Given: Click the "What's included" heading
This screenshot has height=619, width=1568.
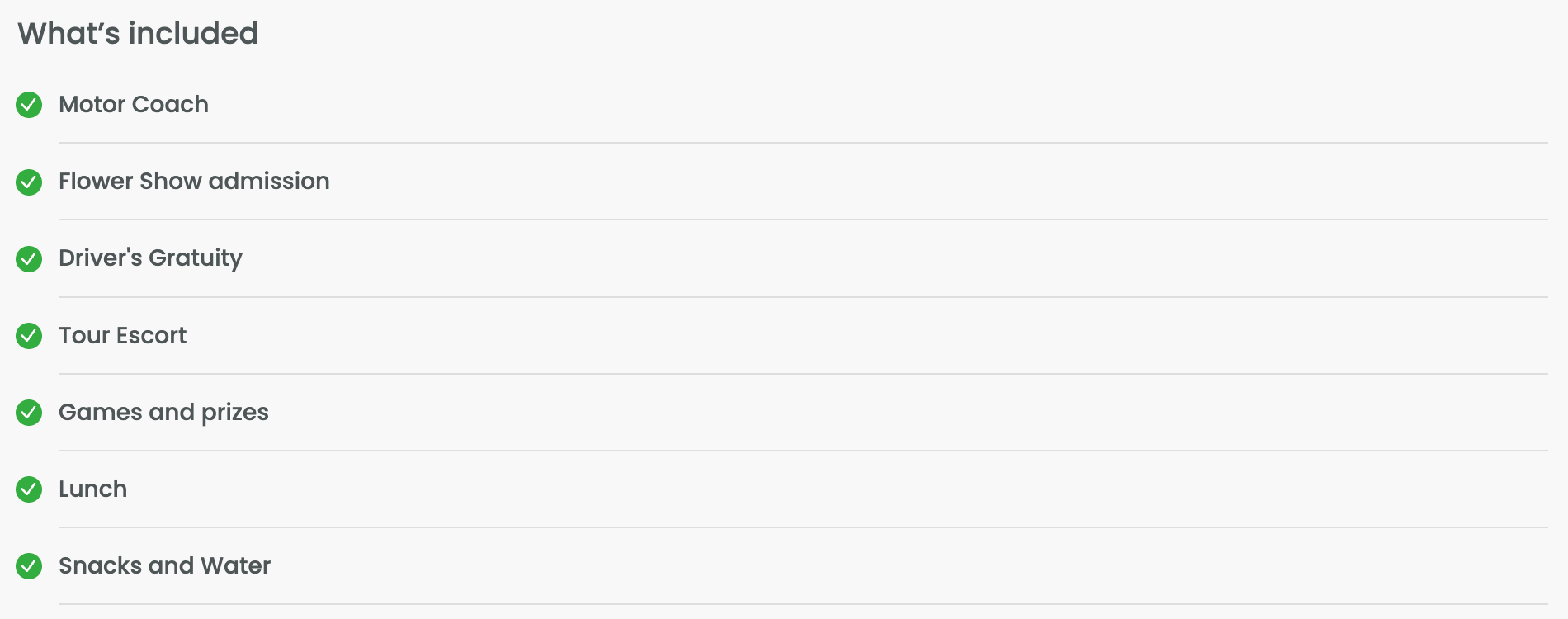Looking at the screenshot, I should (138, 34).
